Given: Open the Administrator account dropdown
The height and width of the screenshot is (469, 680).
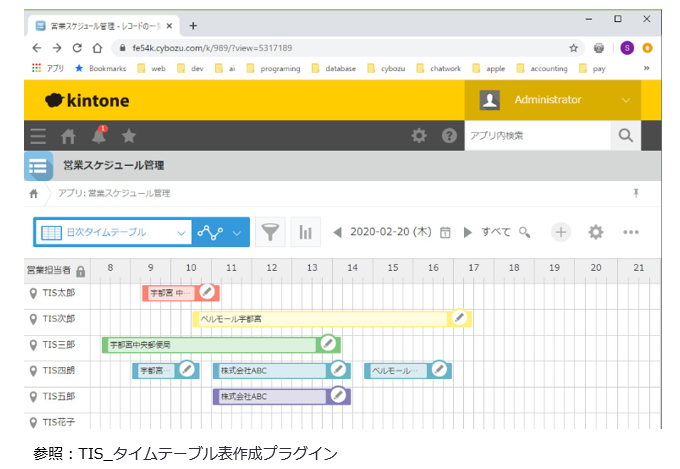Looking at the screenshot, I should [626, 100].
